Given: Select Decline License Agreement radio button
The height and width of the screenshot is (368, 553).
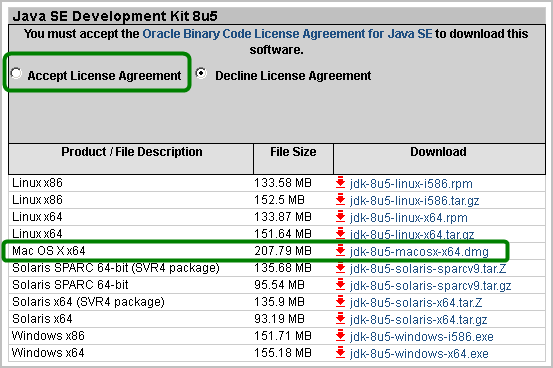Looking at the screenshot, I should (201, 73).
